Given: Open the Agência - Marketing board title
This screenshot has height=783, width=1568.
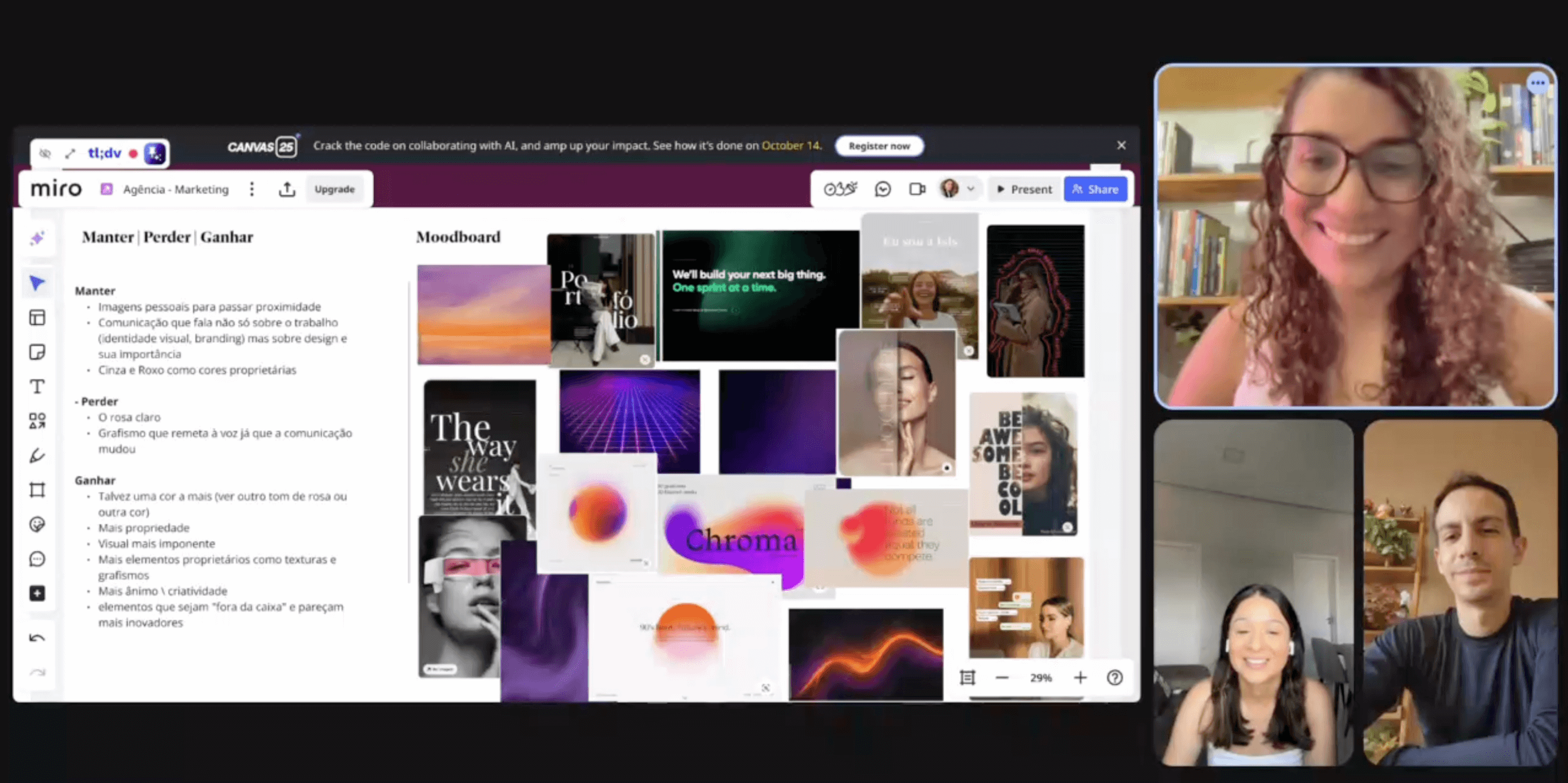Looking at the screenshot, I should (x=176, y=189).
